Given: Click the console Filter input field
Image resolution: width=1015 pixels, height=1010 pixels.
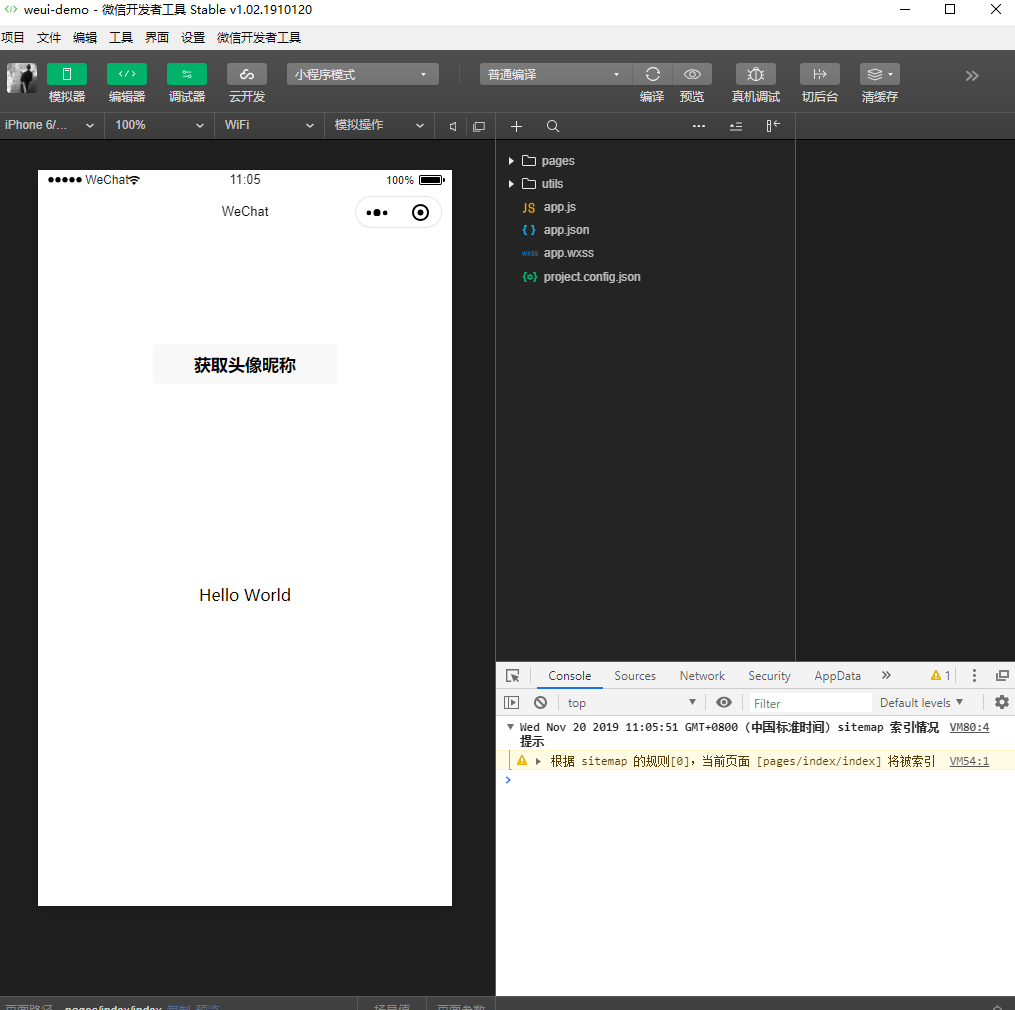Looking at the screenshot, I should [x=810, y=703].
